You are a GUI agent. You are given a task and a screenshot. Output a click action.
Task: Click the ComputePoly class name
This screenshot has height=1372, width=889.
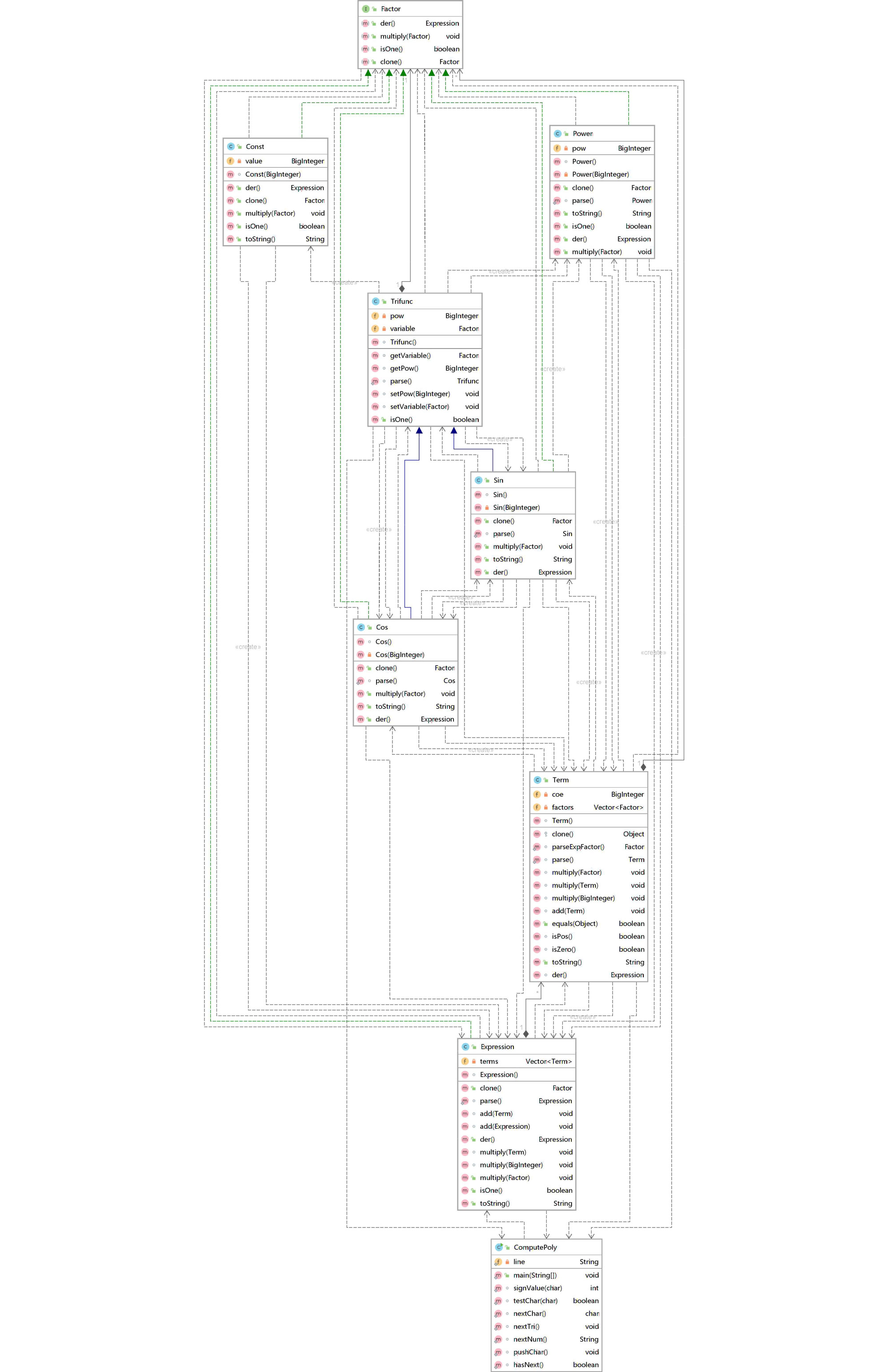535,1247
